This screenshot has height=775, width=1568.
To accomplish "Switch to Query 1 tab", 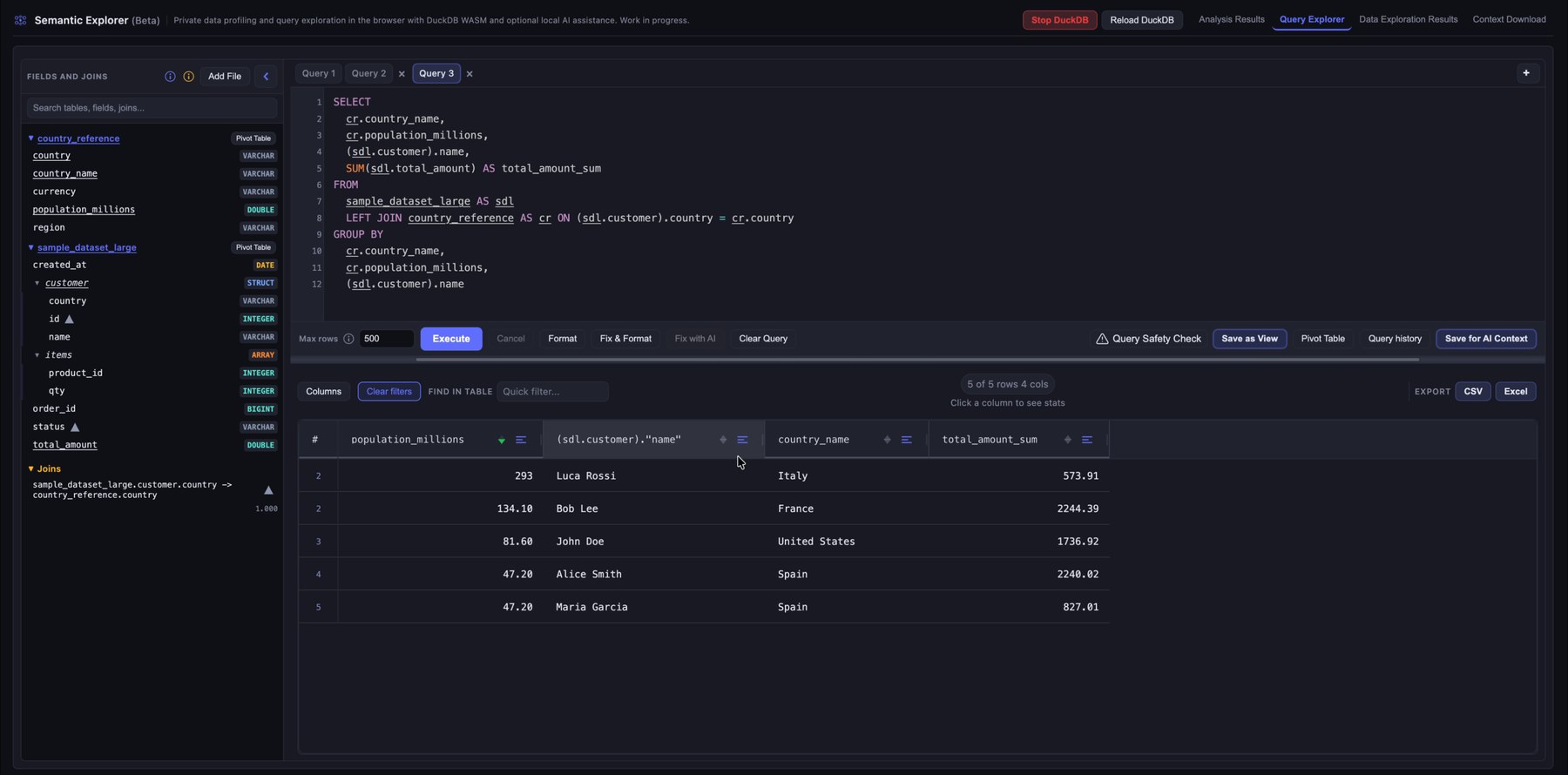I will pyautogui.click(x=318, y=74).
